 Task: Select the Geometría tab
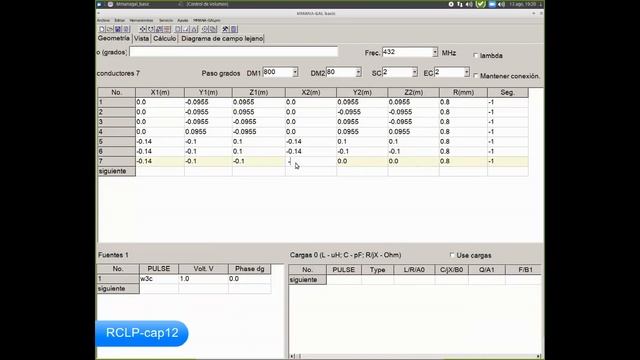(x=113, y=38)
